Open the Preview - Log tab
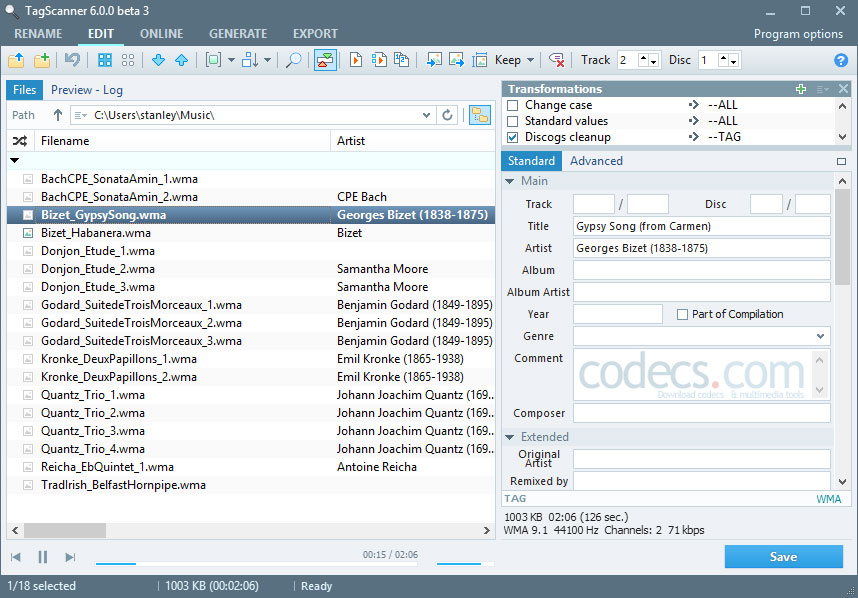 click(87, 90)
